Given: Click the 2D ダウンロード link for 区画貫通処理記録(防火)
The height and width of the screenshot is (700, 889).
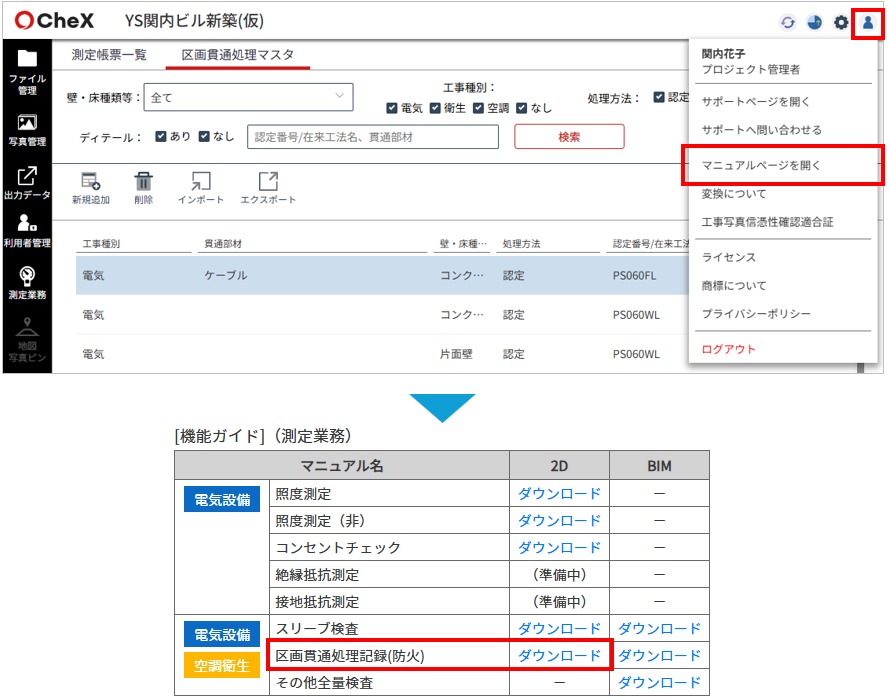Looking at the screenshot, I should 559,656.
